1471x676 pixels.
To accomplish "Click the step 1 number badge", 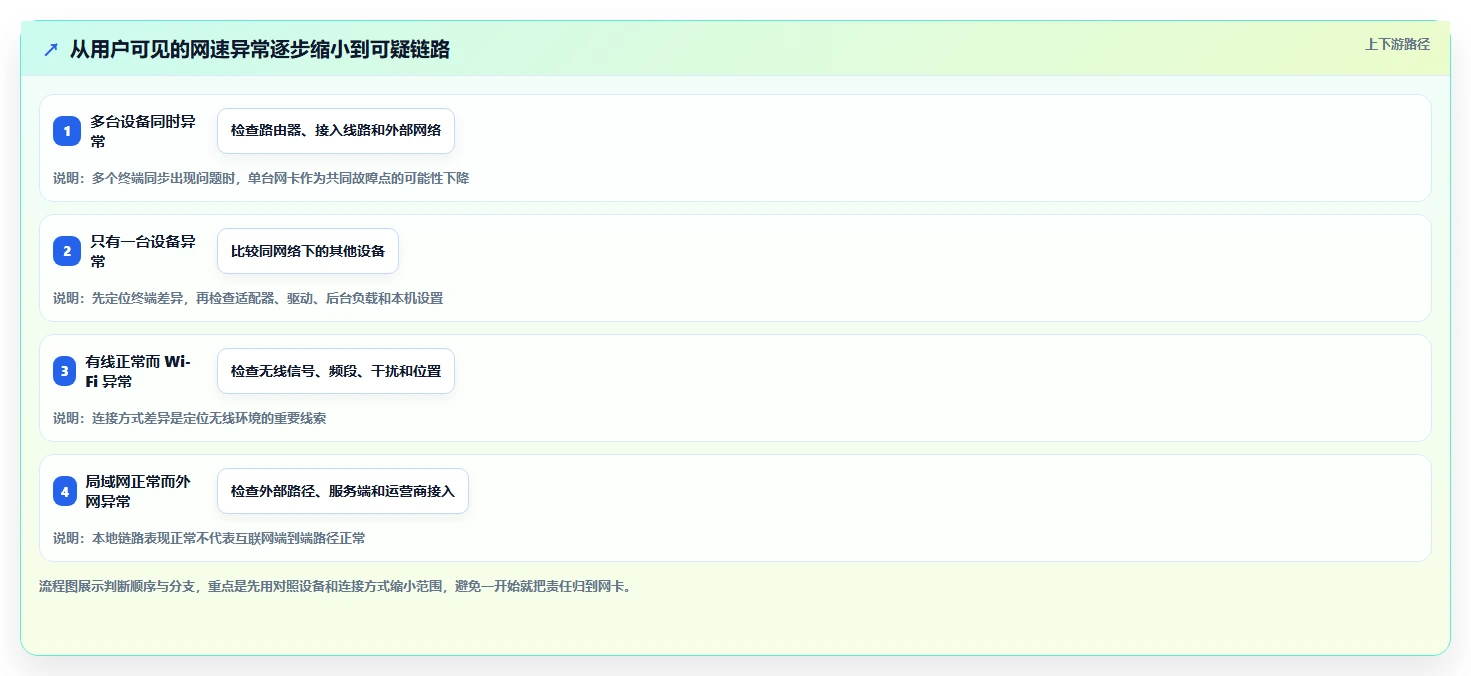I will (67, 131).
